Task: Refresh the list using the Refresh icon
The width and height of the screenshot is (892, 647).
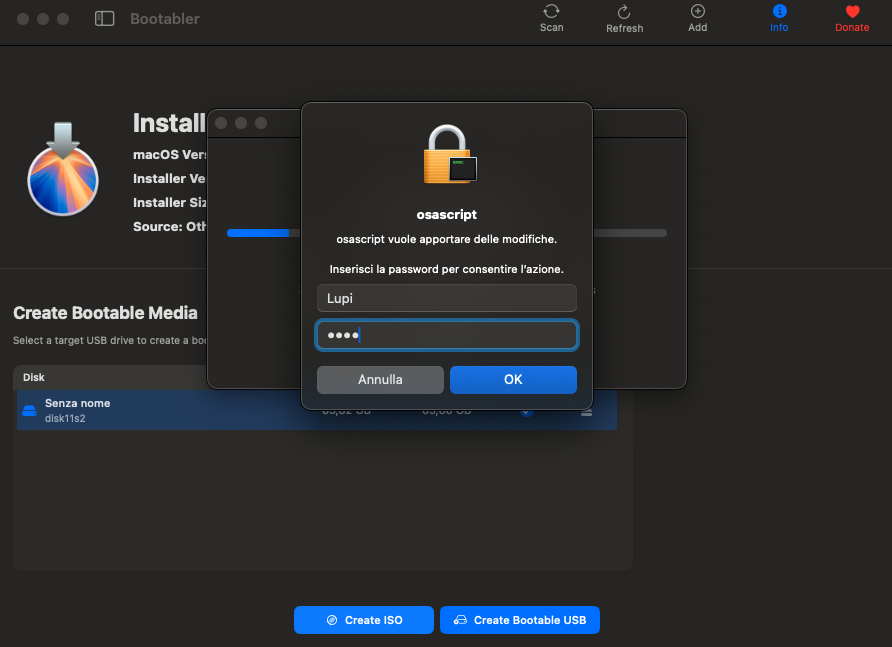Action: (x=624, y=19)
